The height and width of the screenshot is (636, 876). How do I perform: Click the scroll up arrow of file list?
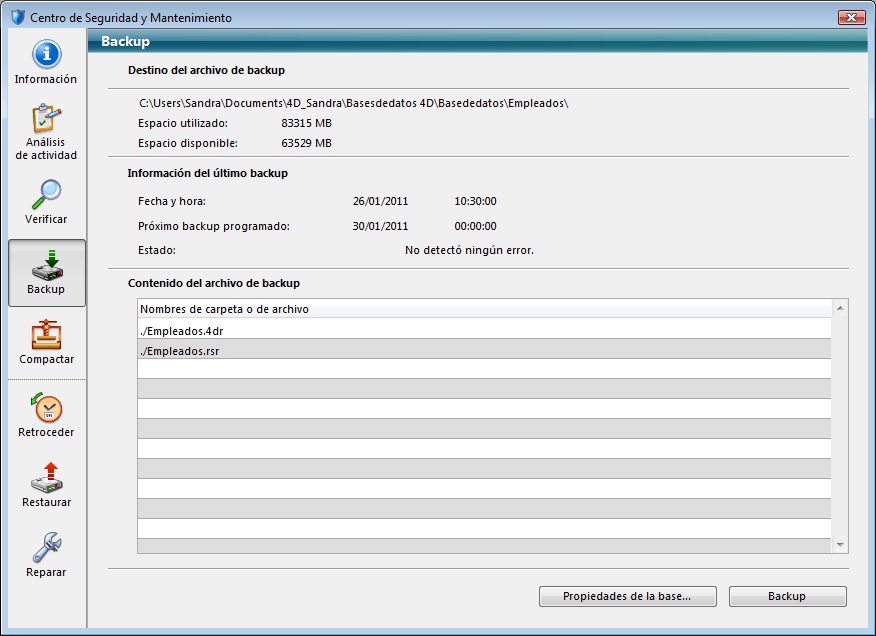pyautogui.click(x=840, y=308)
